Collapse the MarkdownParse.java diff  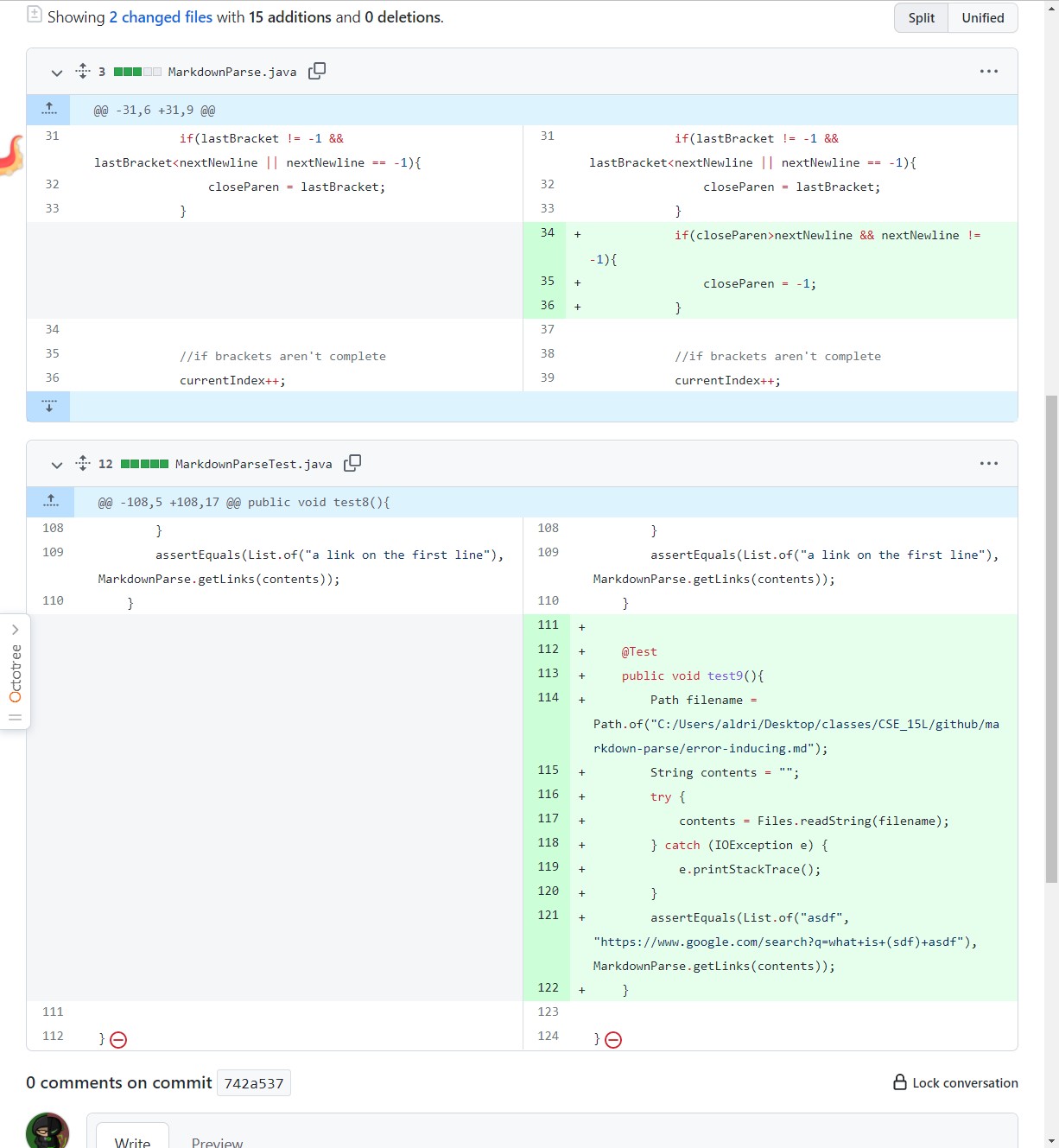click(56, 73)
